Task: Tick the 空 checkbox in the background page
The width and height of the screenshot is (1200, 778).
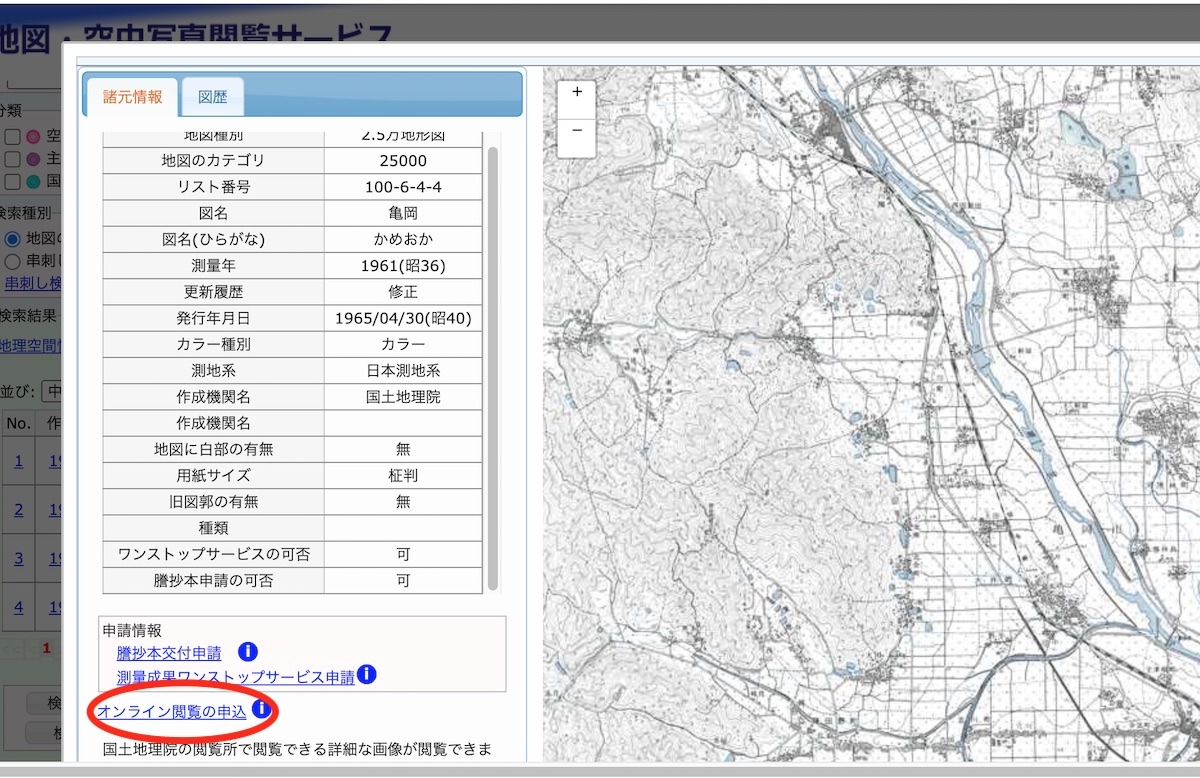Action: tap(13, 136)
